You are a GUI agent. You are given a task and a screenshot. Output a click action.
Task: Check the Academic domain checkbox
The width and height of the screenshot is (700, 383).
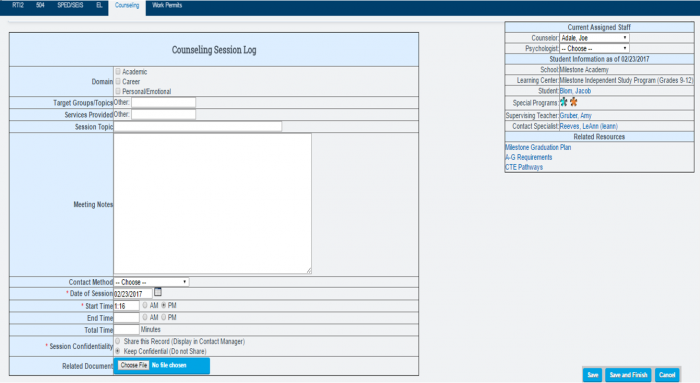click(118, 71)
